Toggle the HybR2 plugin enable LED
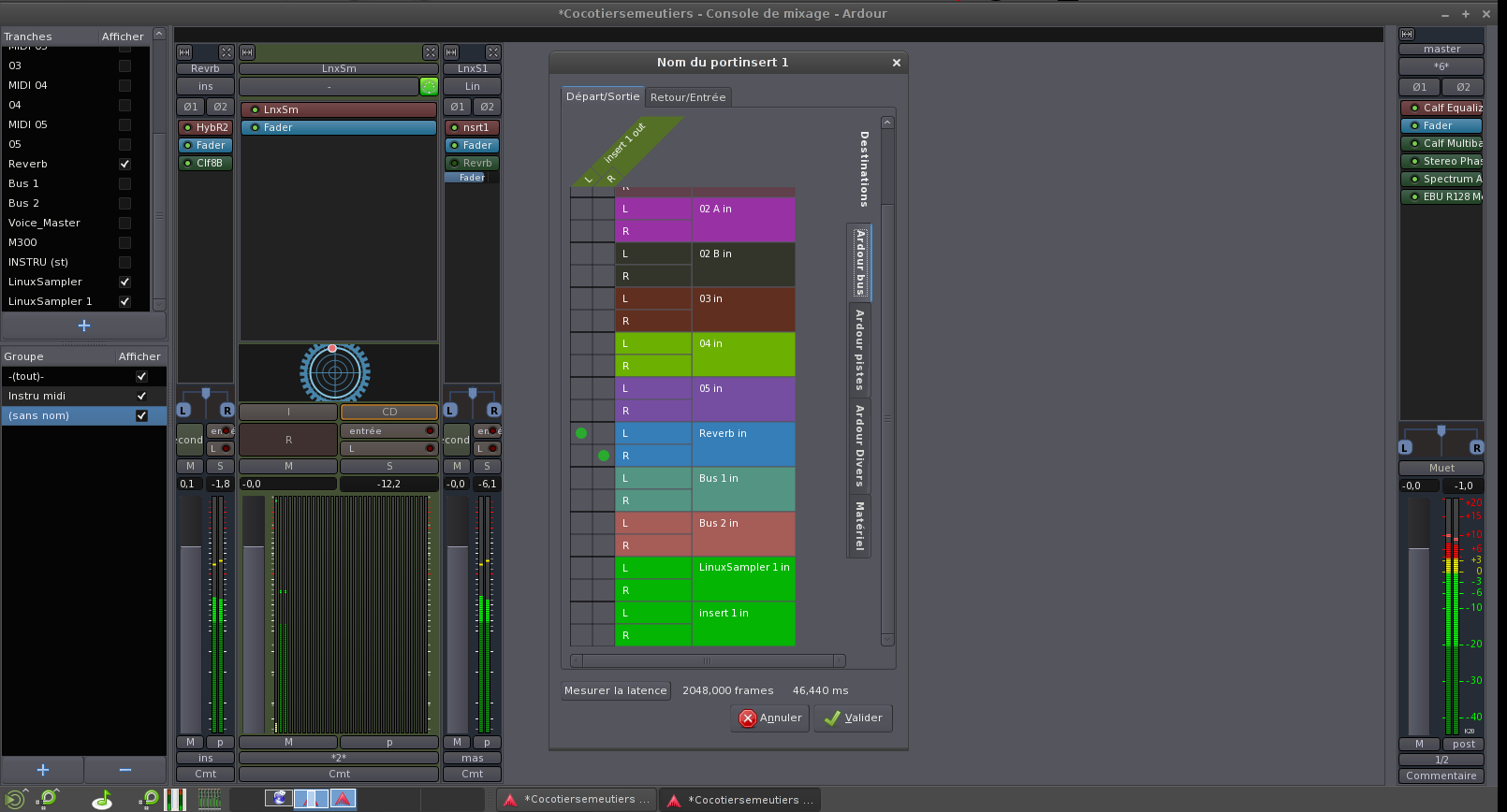The image size is (1507, 812). [x=187, y=128]
